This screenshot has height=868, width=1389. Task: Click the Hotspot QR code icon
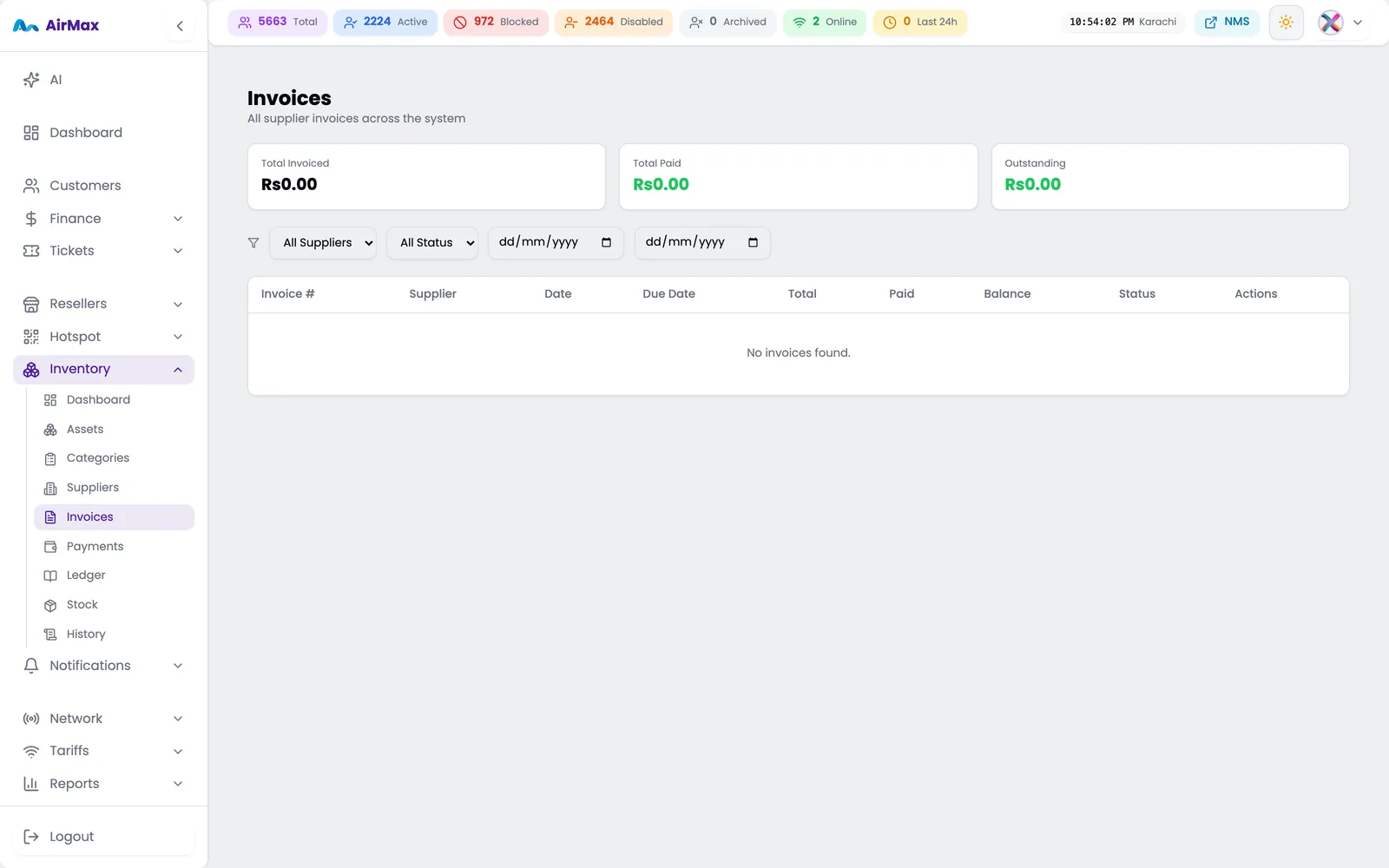[x=31, y=337]
